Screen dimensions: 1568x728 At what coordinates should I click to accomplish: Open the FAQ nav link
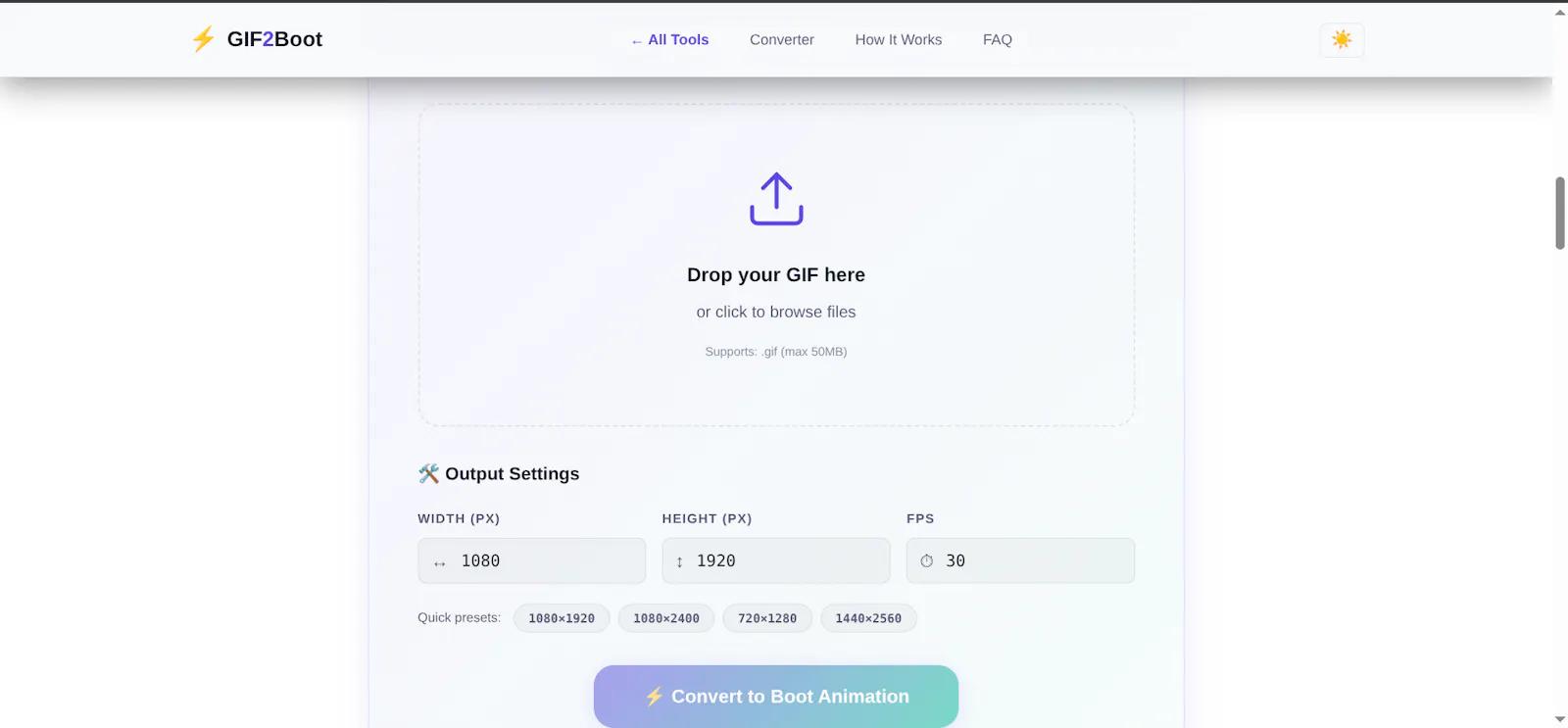998,40
